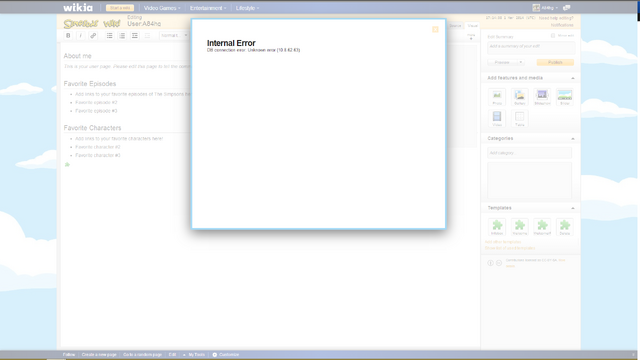Image resolution: width=640 pixels, height=360 pixels.
Task: Open the Entertainment menu
Action: click(x=208, y=8)
